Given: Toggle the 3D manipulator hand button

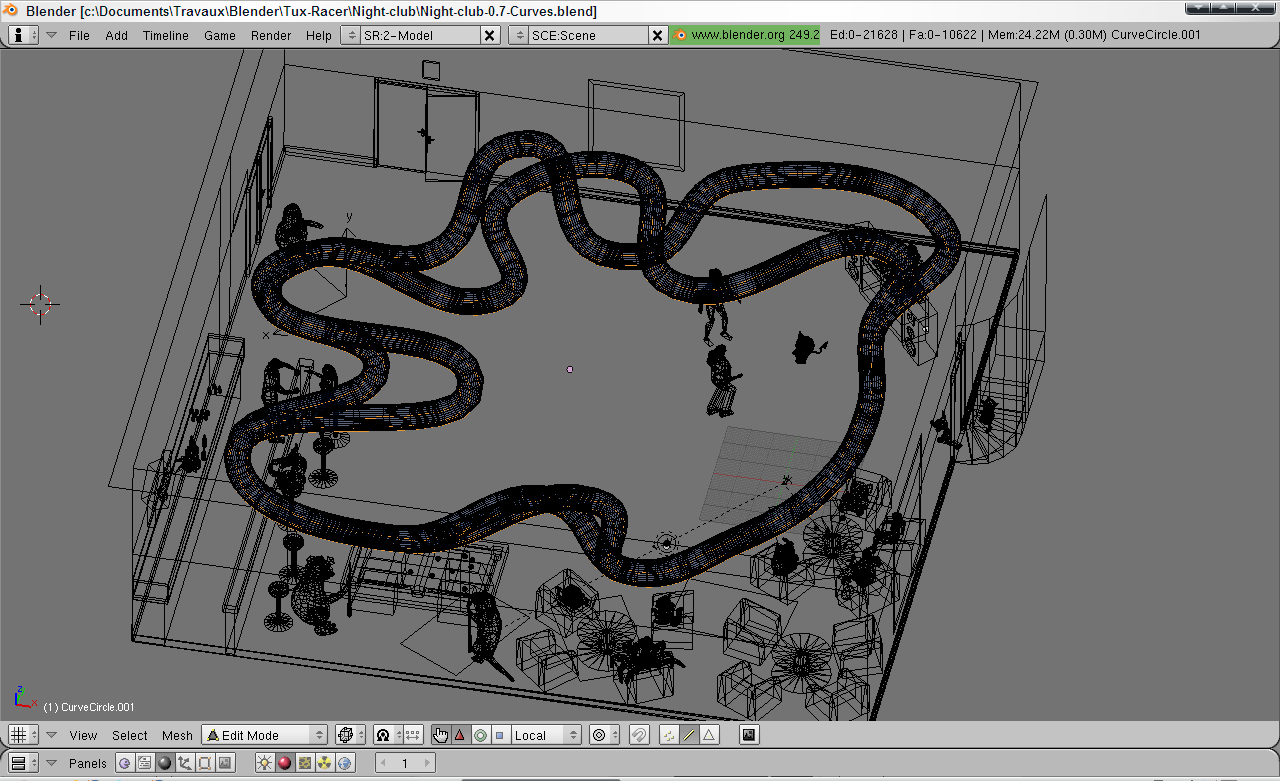Looking at the screenshot, I should 441,735.
